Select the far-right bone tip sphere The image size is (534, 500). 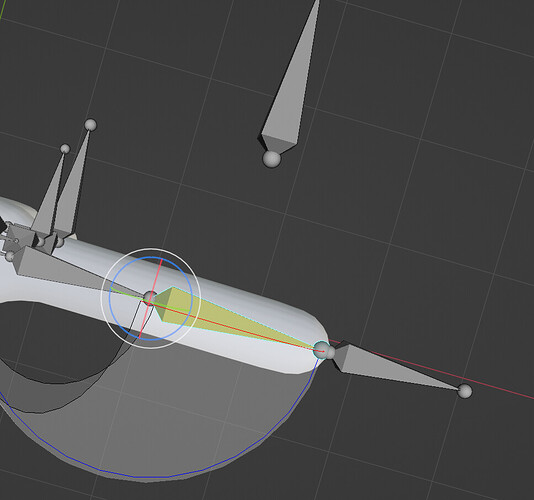[x=465, y=391]
